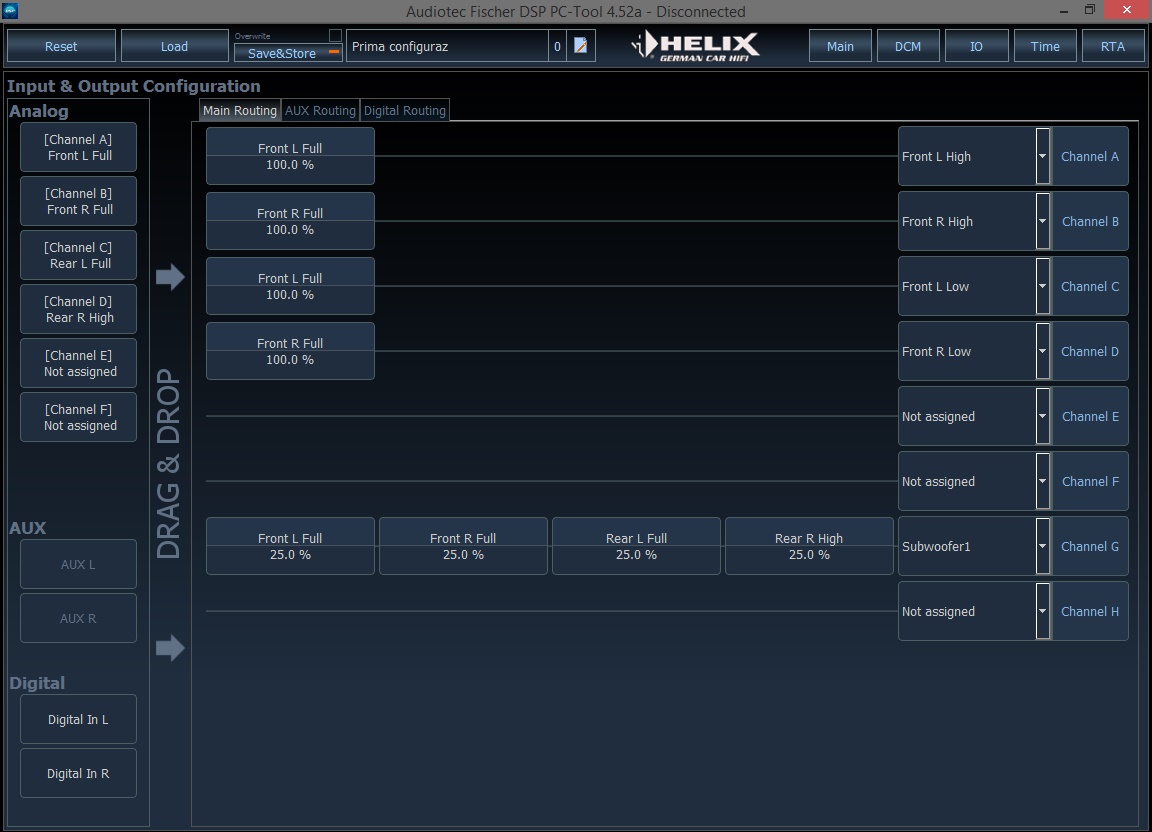Image resolution: width=1152 pixels, height=832 pixels.
Task: Select the Rear L Full 25.0 % routing block
Action: 636,546
